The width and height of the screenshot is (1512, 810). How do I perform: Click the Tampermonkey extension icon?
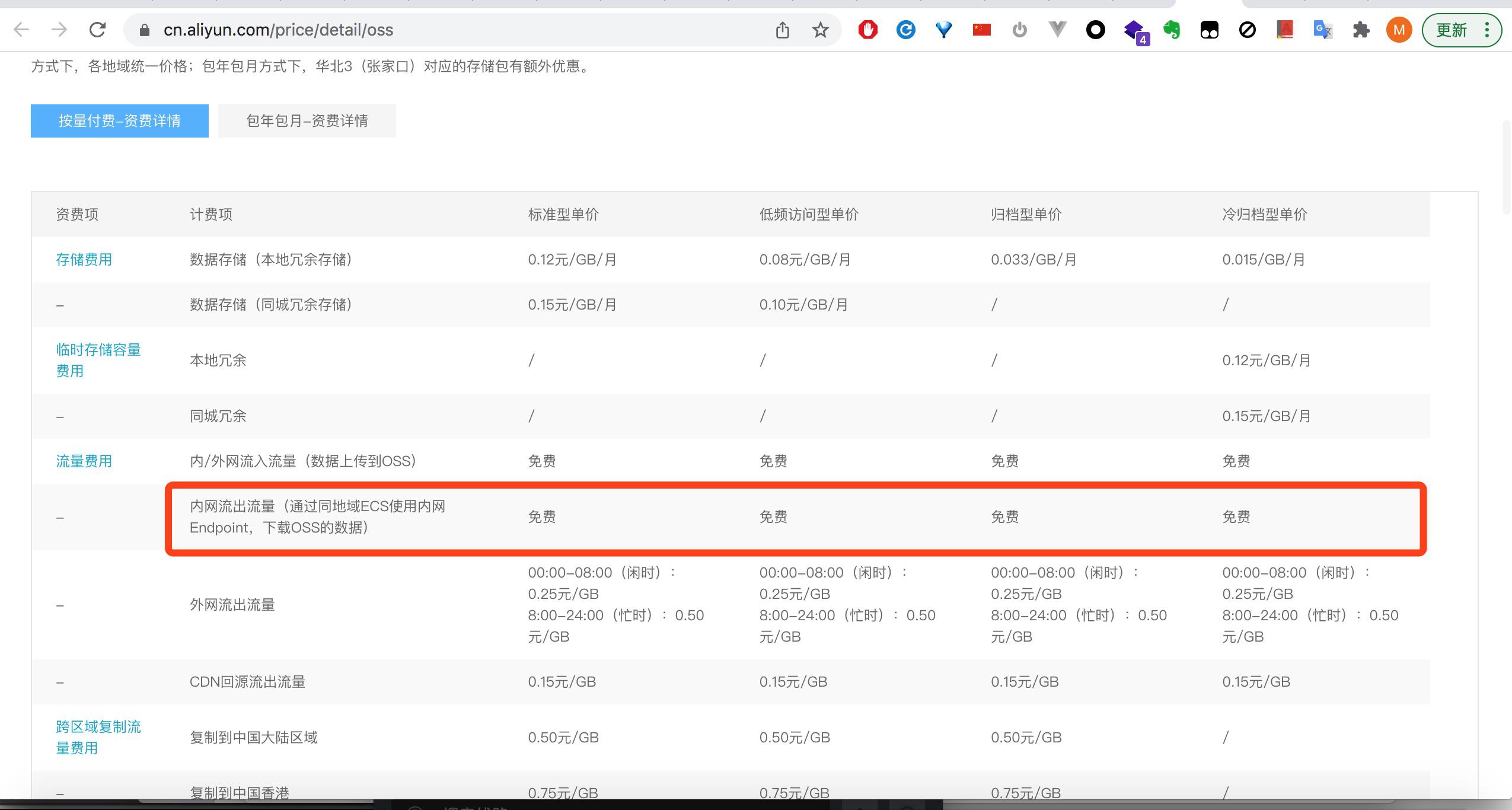click(x=1209, y=30)
